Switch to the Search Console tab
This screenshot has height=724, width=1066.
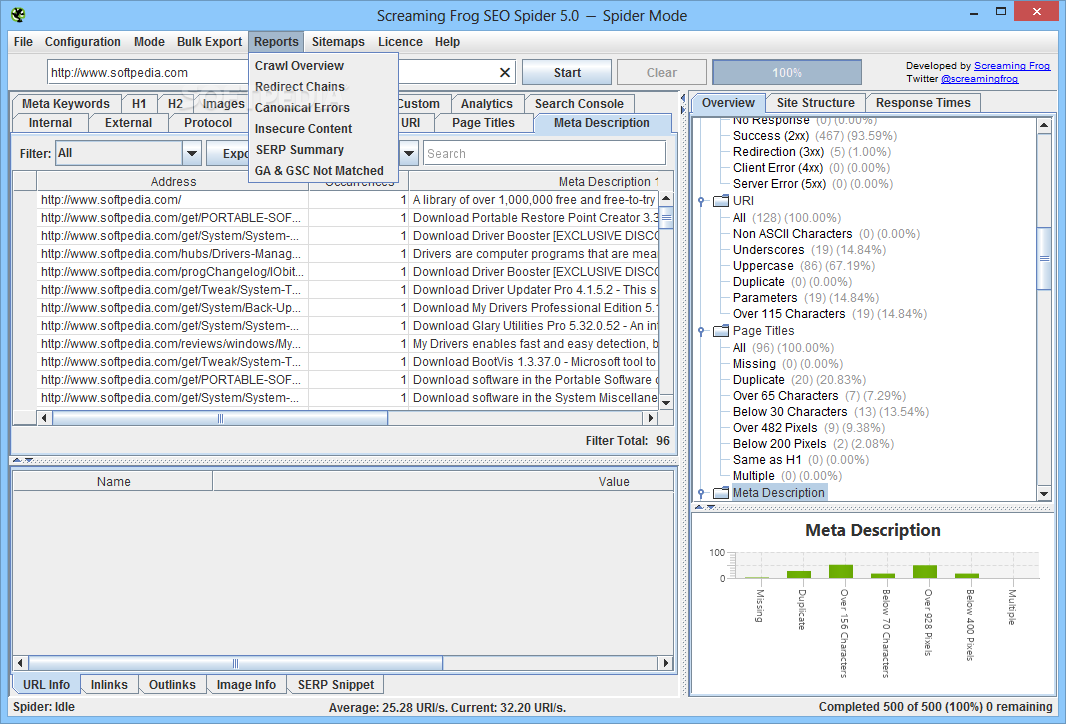click(x=579, y=104)
